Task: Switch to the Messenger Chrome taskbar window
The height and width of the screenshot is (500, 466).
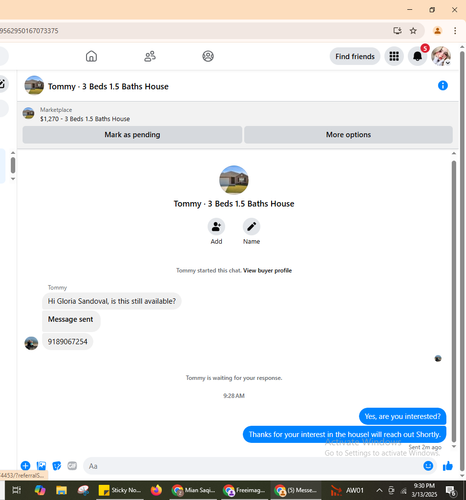Action: click(x=296, y=490)
